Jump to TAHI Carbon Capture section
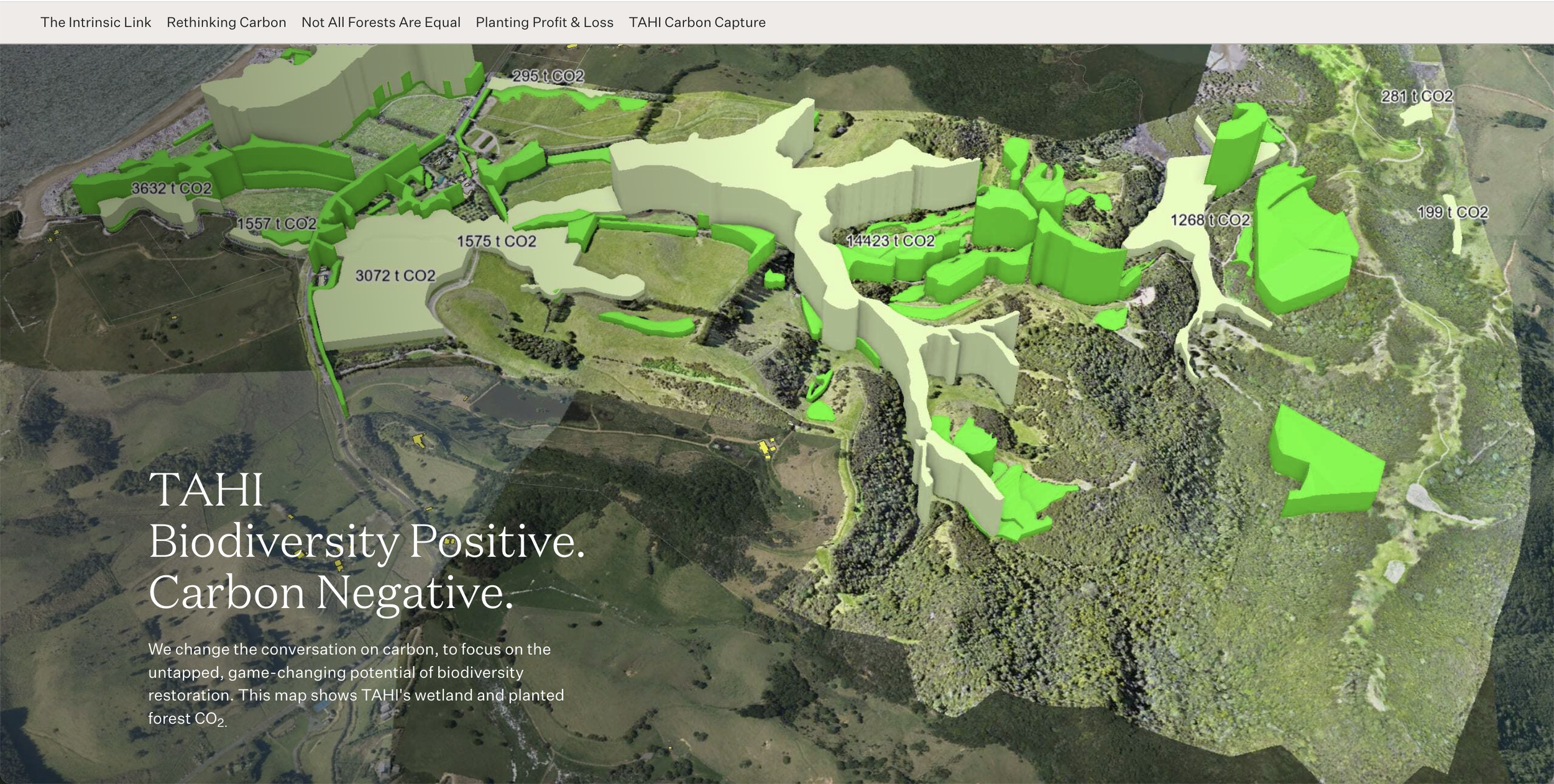This screenshot has height=784, width=1554. pos(697,22)
